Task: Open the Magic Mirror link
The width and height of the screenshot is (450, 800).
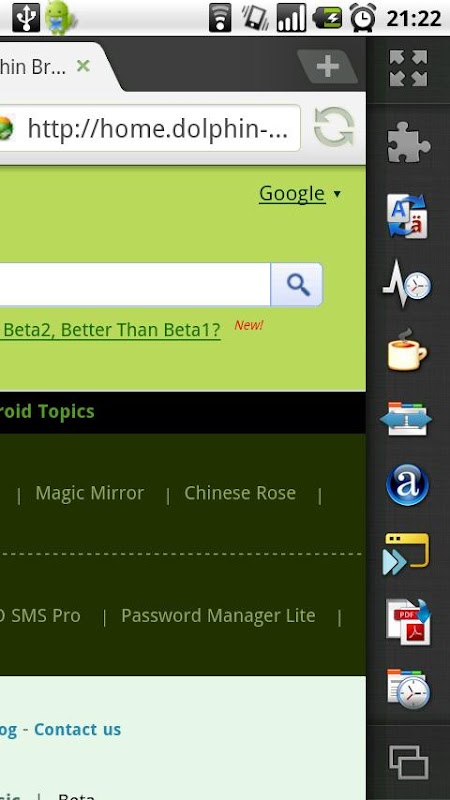Action: tap(90, 493)
